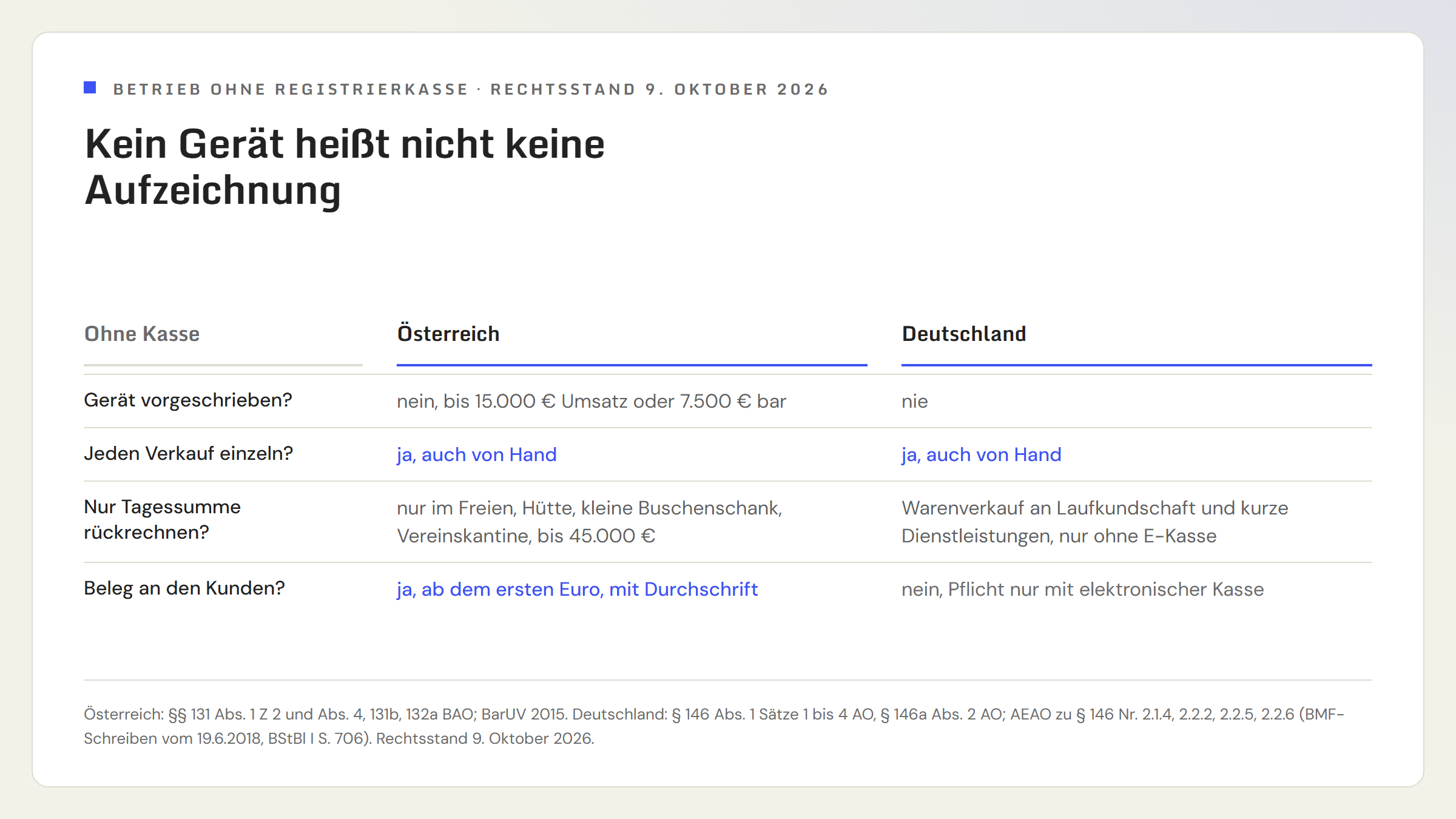Screen dimensions: 1456x819
Task: Click the 'Ohne Kasse' column header
Action: pyautogui.click(x=142, y=334)
